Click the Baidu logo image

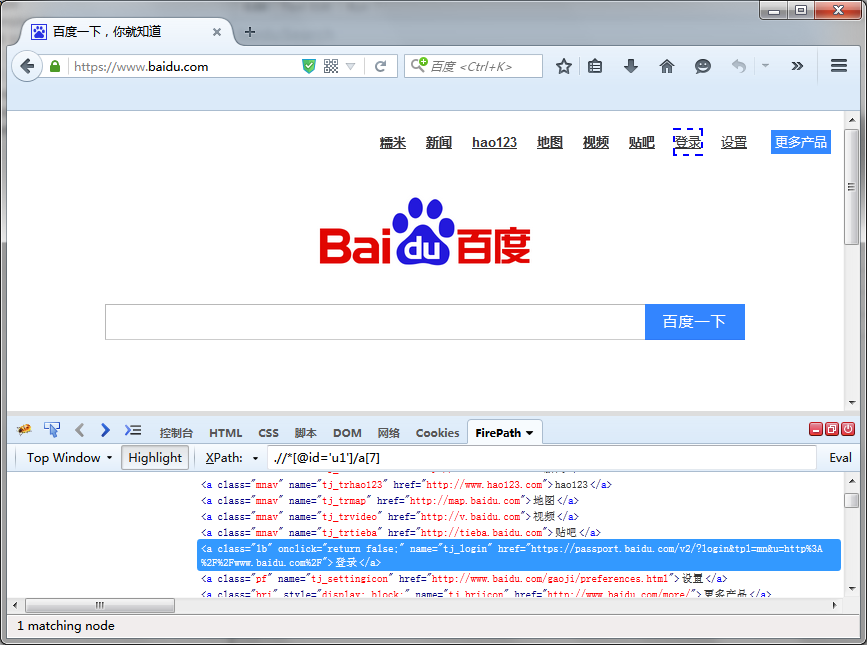[x=425, y=232]
